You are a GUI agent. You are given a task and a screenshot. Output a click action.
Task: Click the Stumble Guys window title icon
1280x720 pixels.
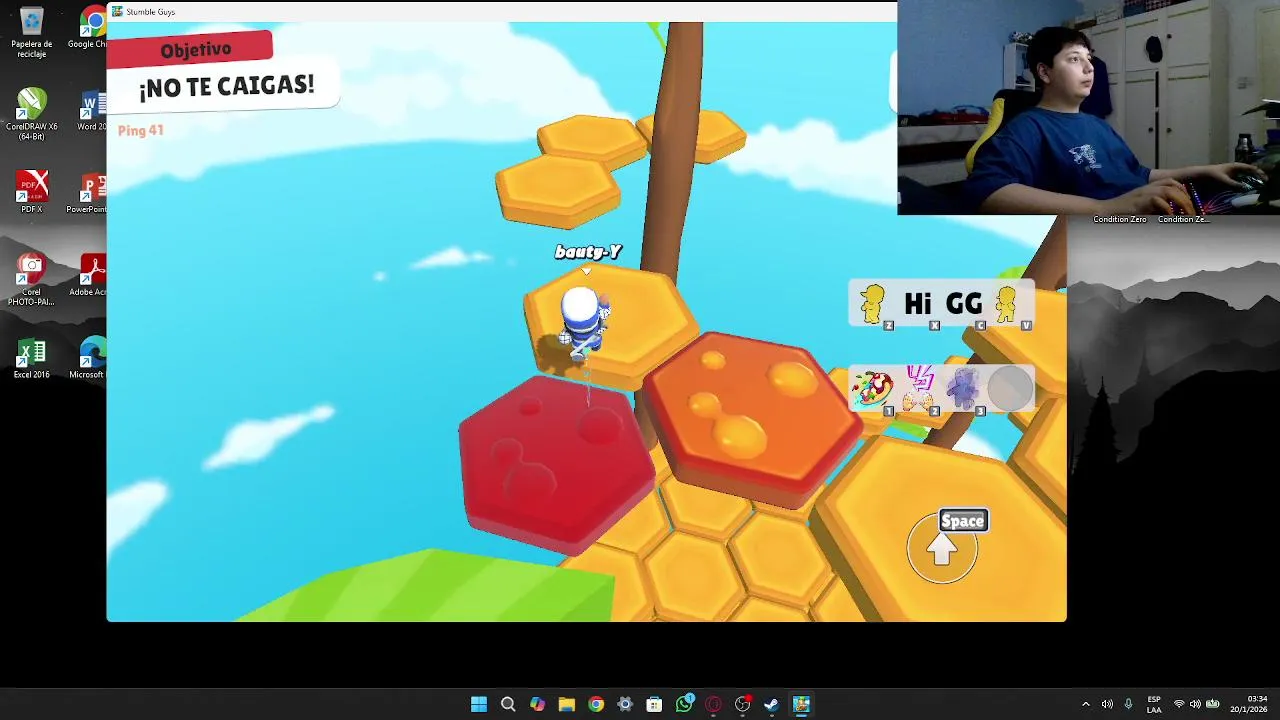click(x=117, y=12)
